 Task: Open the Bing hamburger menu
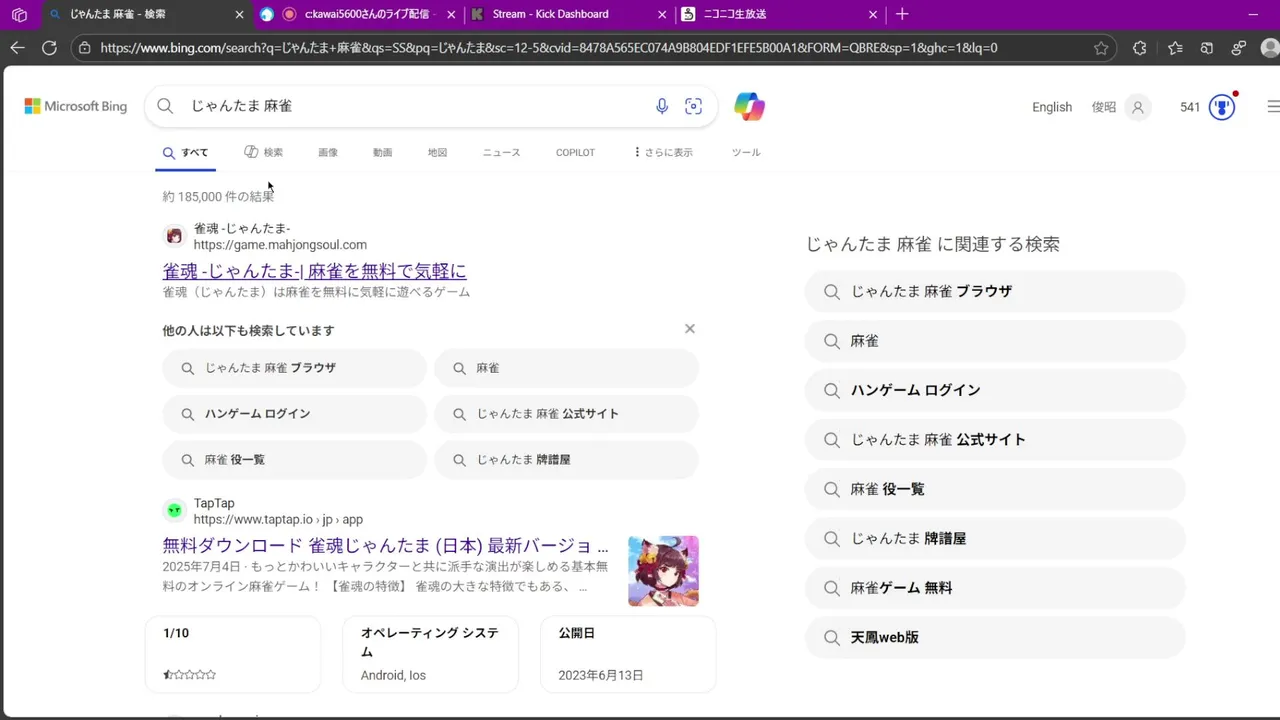point(1273,107)
